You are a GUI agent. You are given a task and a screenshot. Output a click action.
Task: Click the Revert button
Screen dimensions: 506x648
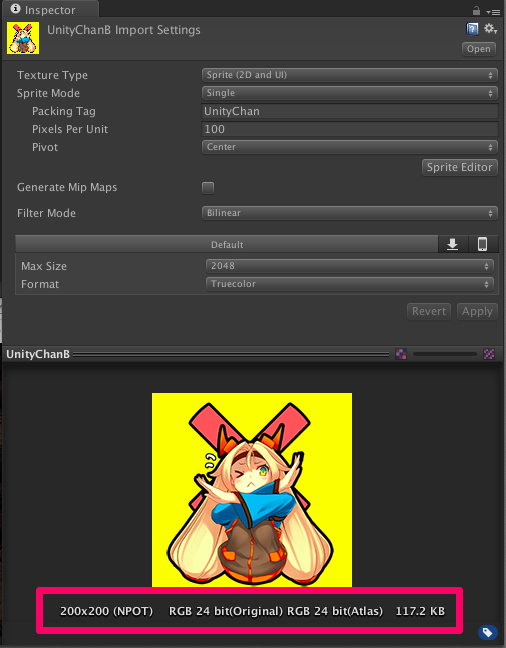(429, 311)
